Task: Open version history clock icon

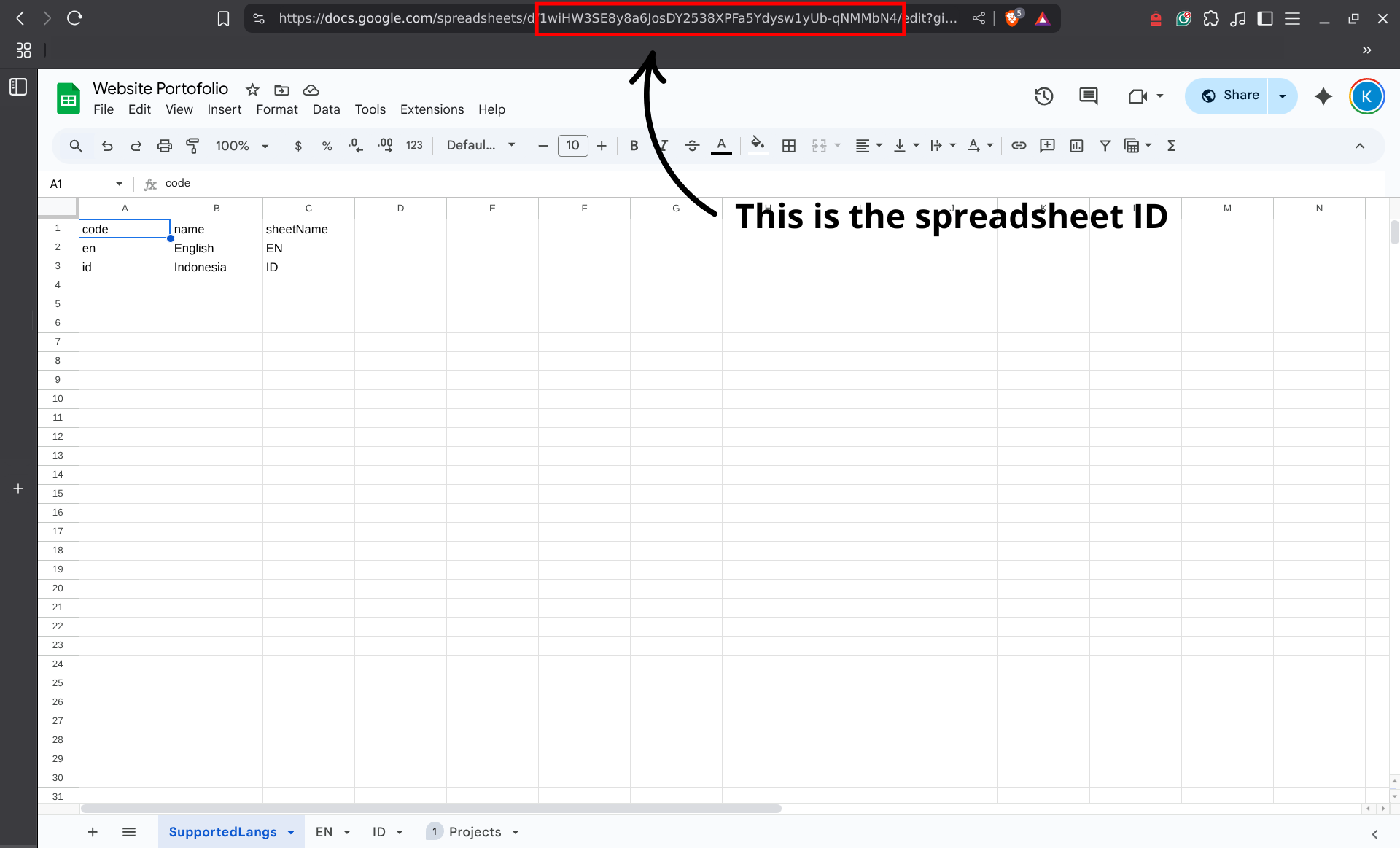Action: [1043, 96]
